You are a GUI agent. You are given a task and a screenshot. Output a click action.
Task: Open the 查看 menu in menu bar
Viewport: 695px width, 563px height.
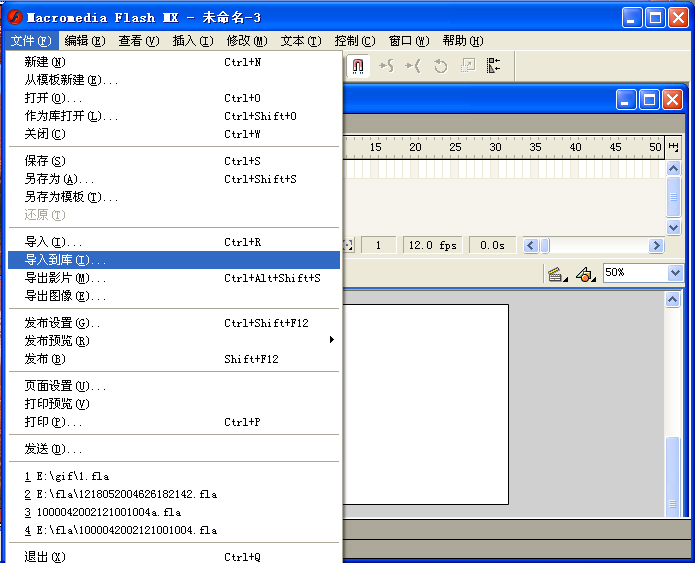tap(139, 41)
